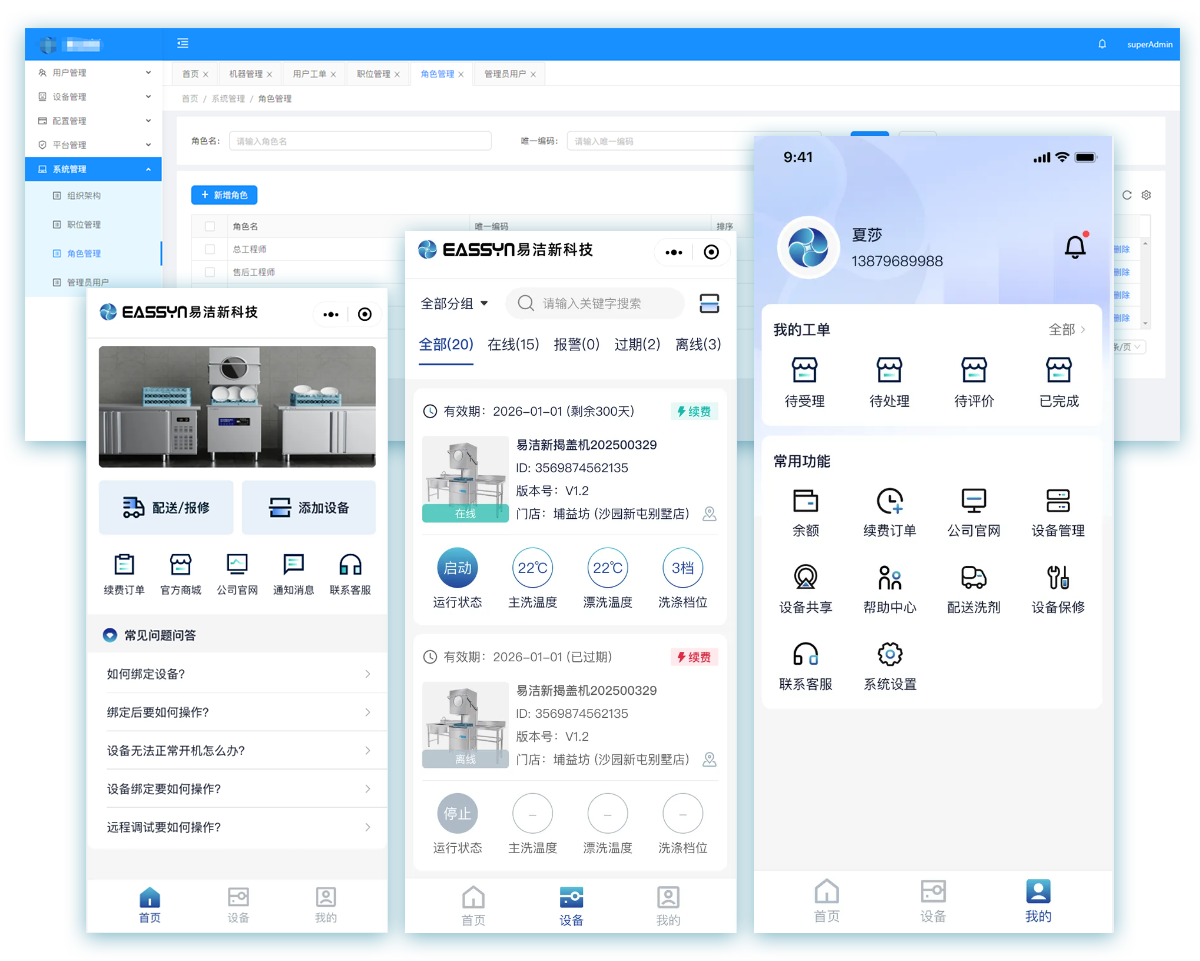Check the 总工程师 row checkbox
The width and height of the screenshot is (1200, 961).
(210, 249)
